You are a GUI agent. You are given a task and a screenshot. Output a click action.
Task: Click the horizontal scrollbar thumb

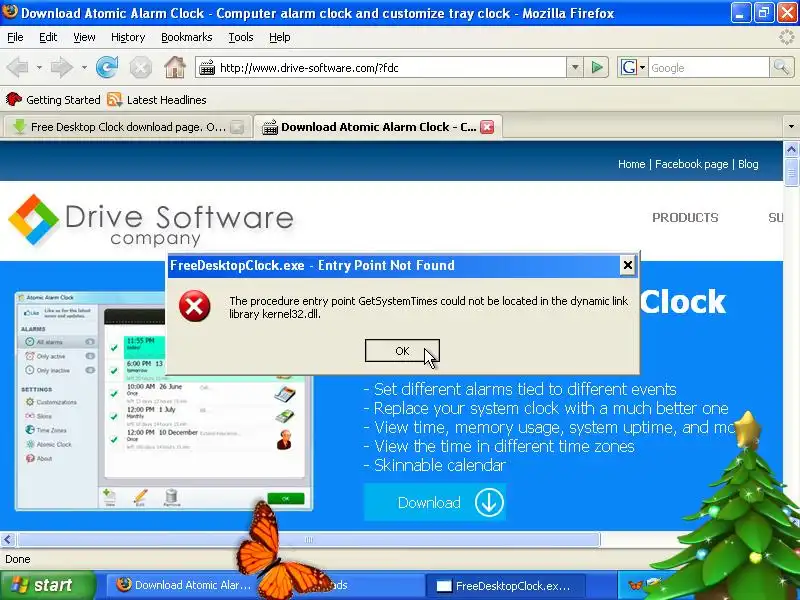point(309,539)
